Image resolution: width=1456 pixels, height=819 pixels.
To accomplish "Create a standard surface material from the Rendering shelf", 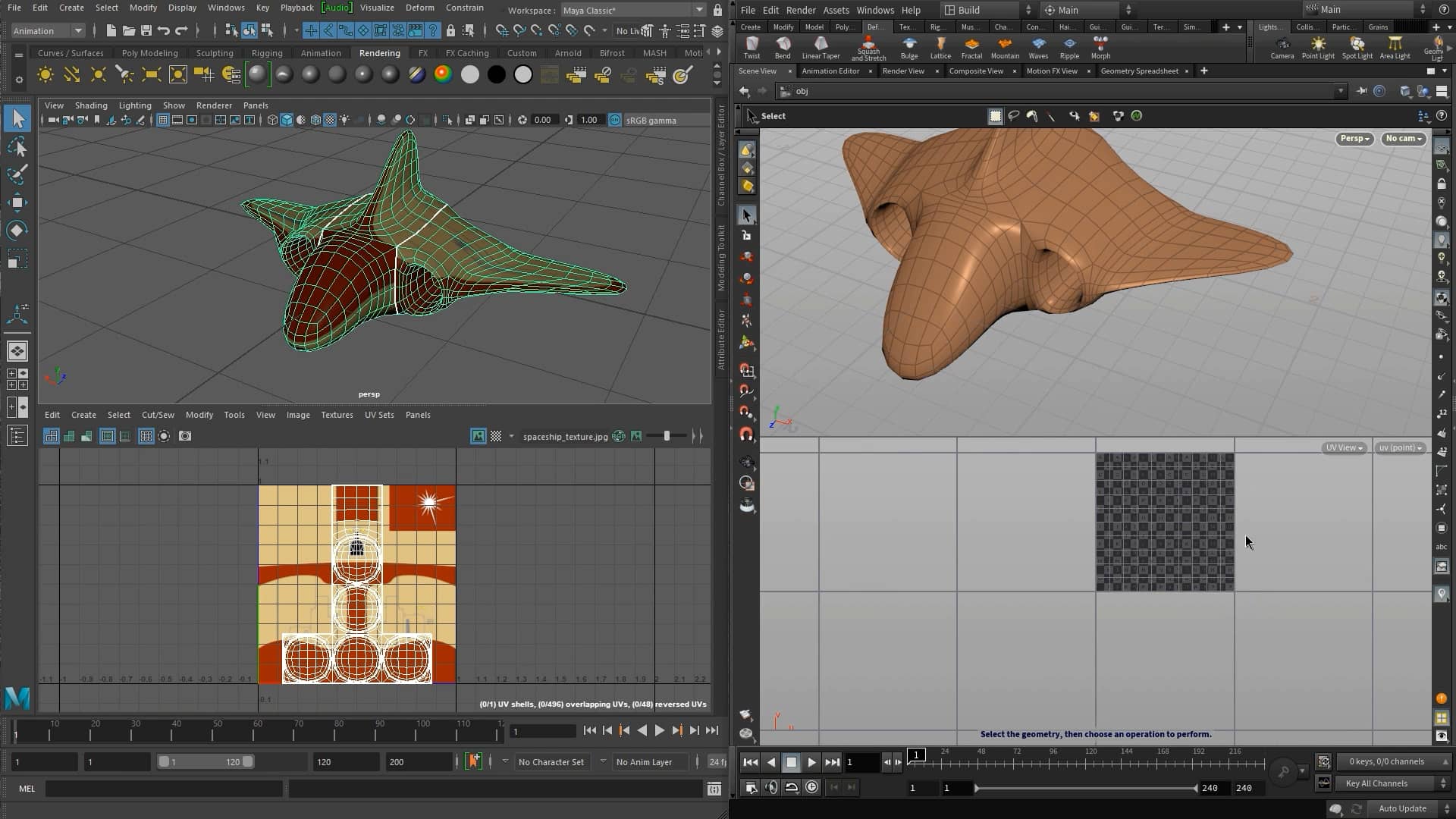I will (258, 74).
